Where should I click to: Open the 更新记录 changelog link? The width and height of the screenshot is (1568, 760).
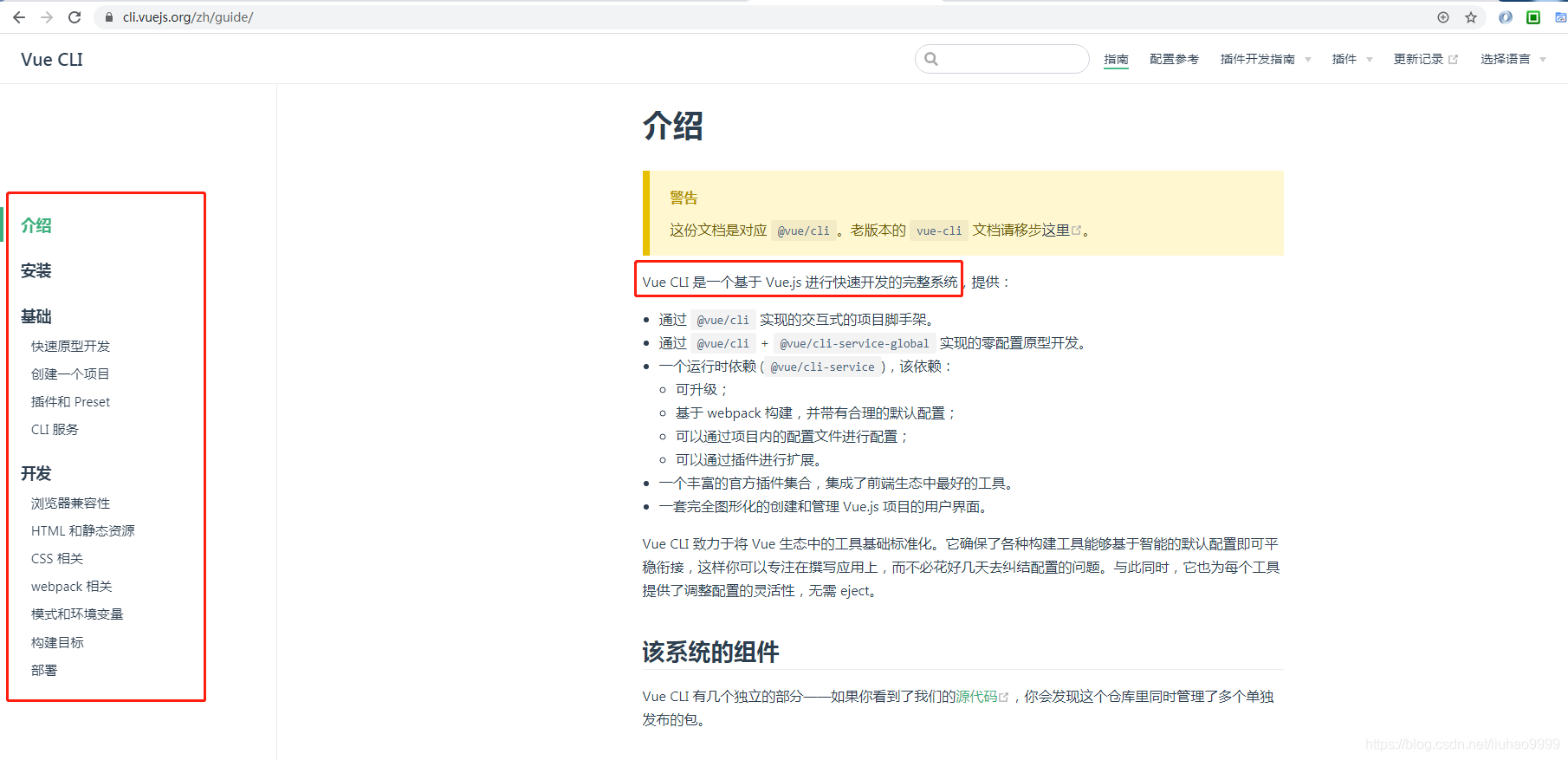[1425, 59]
